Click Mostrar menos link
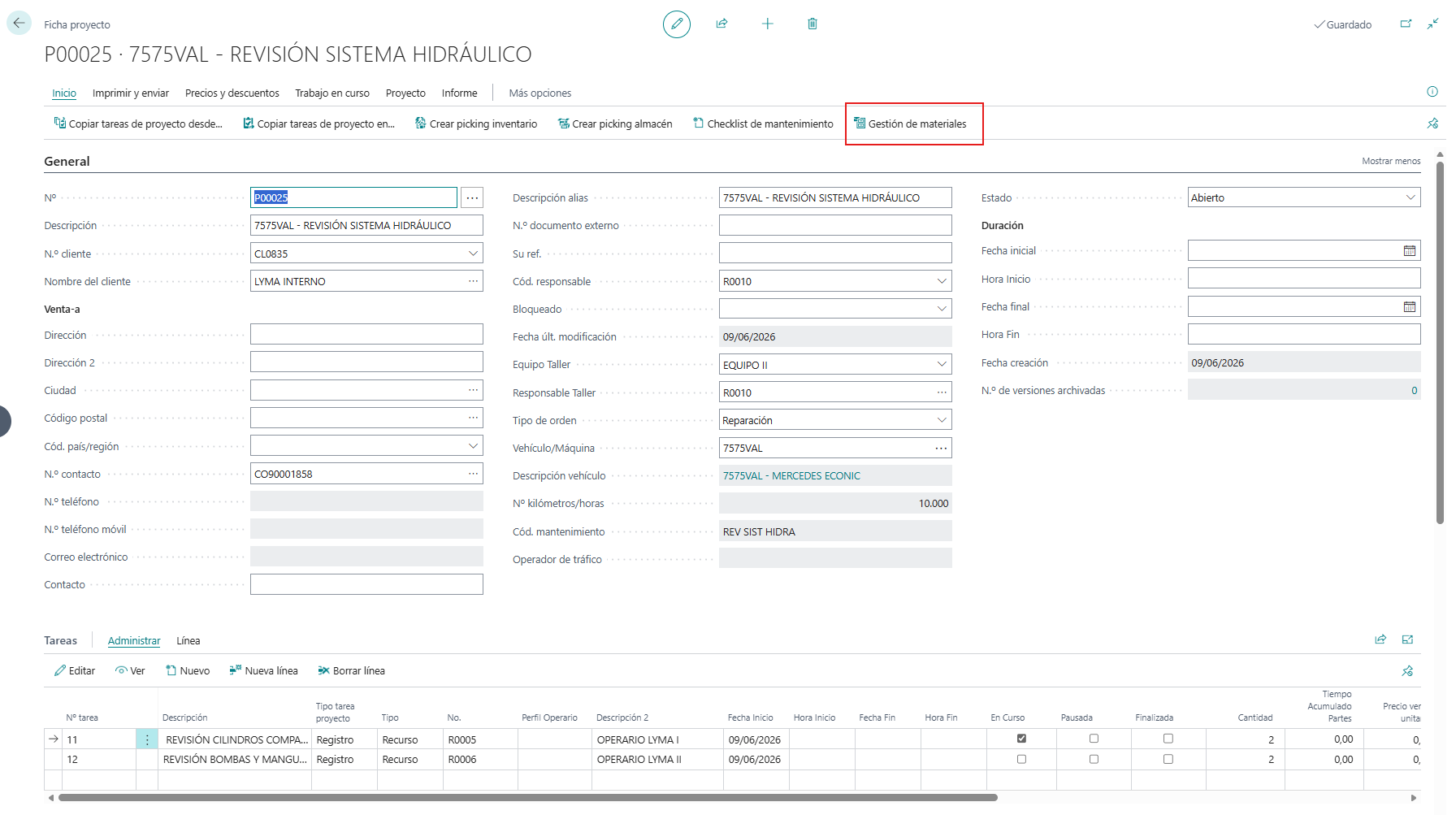Viewport: 1456px width, 815px height. click(1391, 161)
